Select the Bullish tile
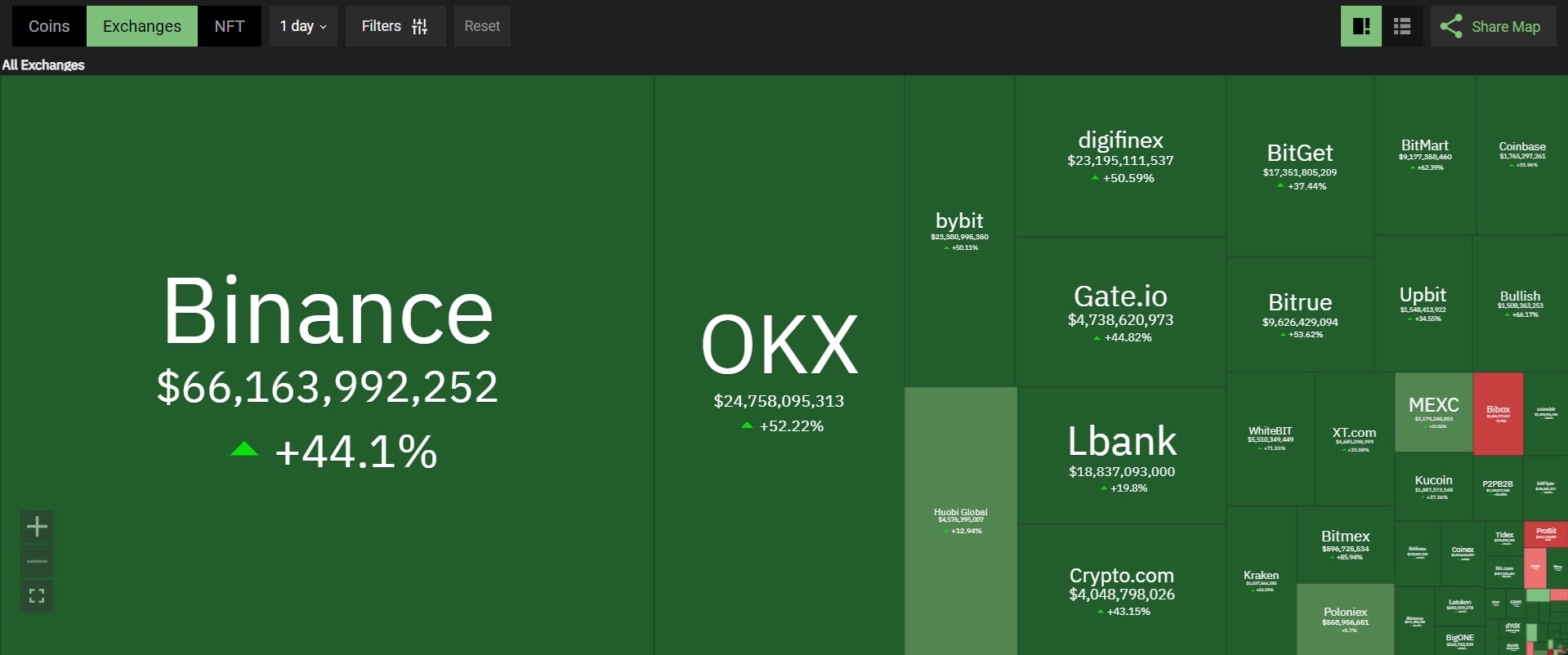This screenshot has width=1568, height=655. coord(1520,304)
